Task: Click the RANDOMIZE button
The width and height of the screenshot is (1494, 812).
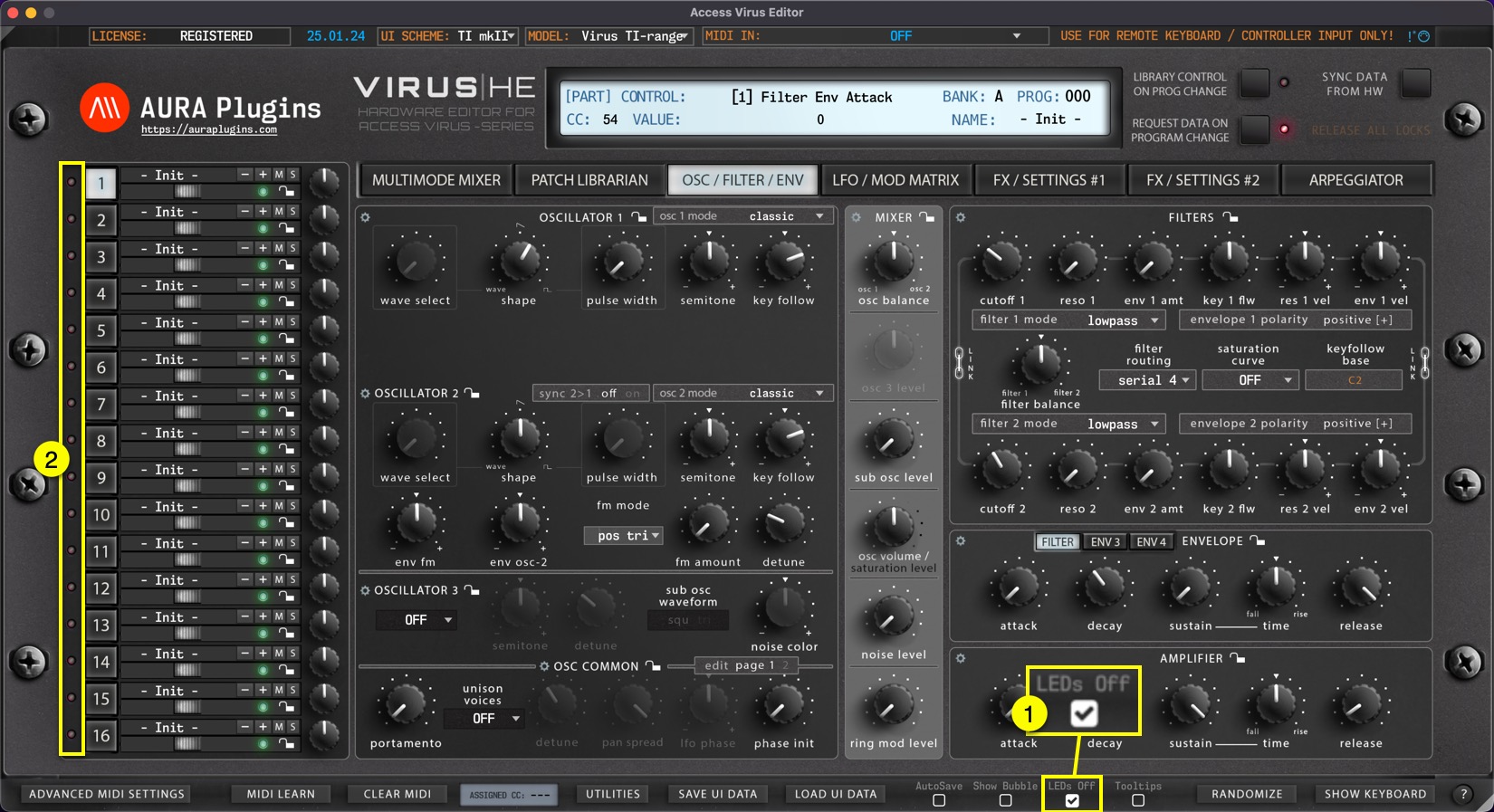Action: (1247, 794)
